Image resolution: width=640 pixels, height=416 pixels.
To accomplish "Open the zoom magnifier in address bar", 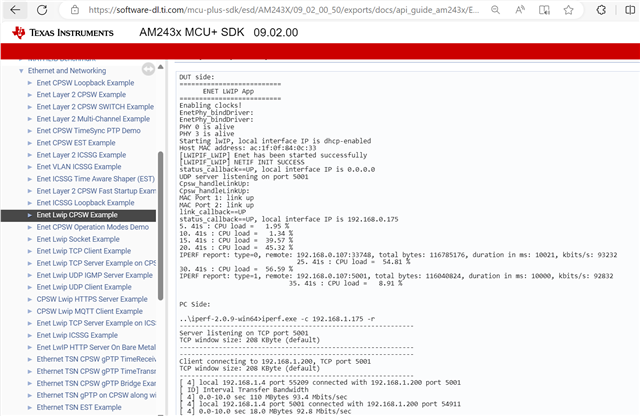I will pos(495,10).
